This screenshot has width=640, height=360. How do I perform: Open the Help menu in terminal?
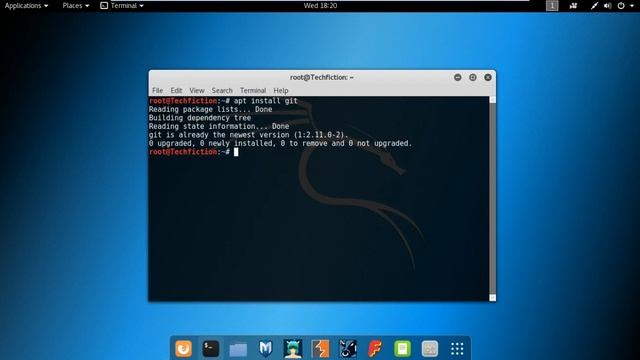click(x=281, y=91)
